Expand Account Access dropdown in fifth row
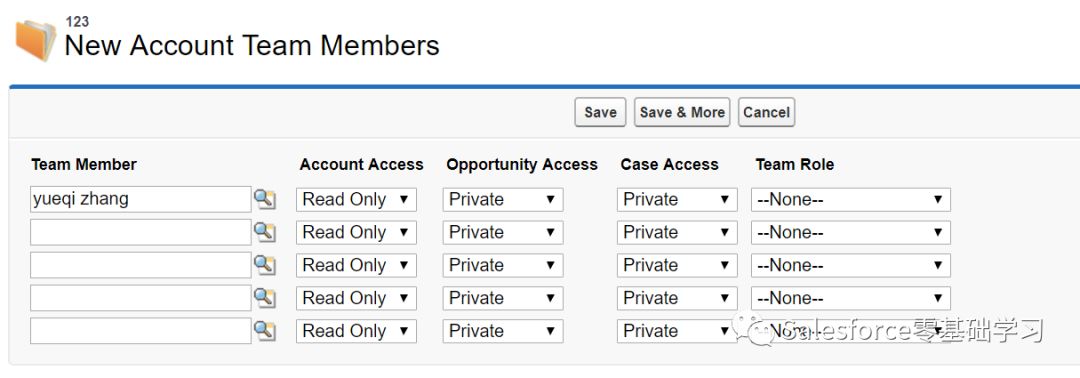The image size is (1080, 378). click(x=356, y=331)
